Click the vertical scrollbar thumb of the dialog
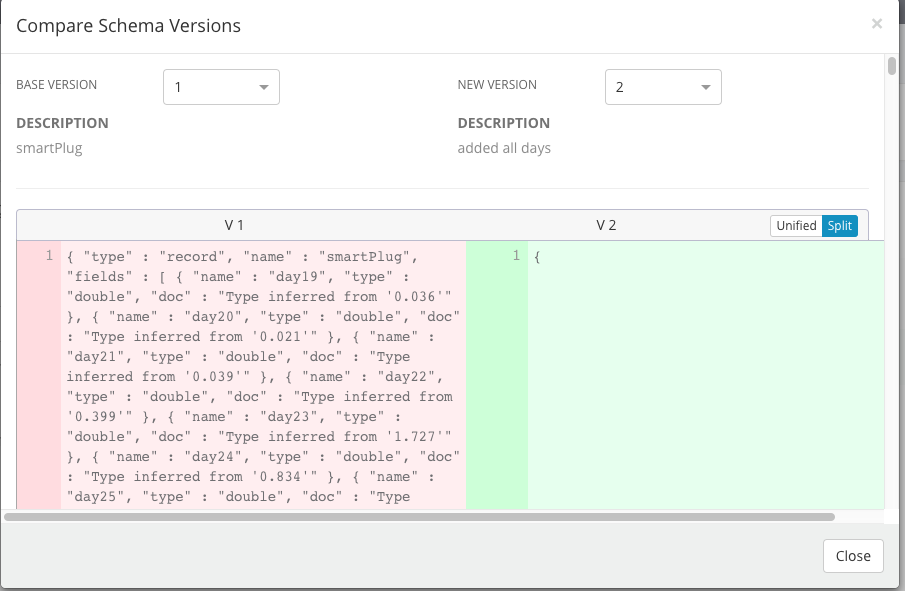Image resolution: width=905 pixels, height=591 pixels. pos(892,66)
